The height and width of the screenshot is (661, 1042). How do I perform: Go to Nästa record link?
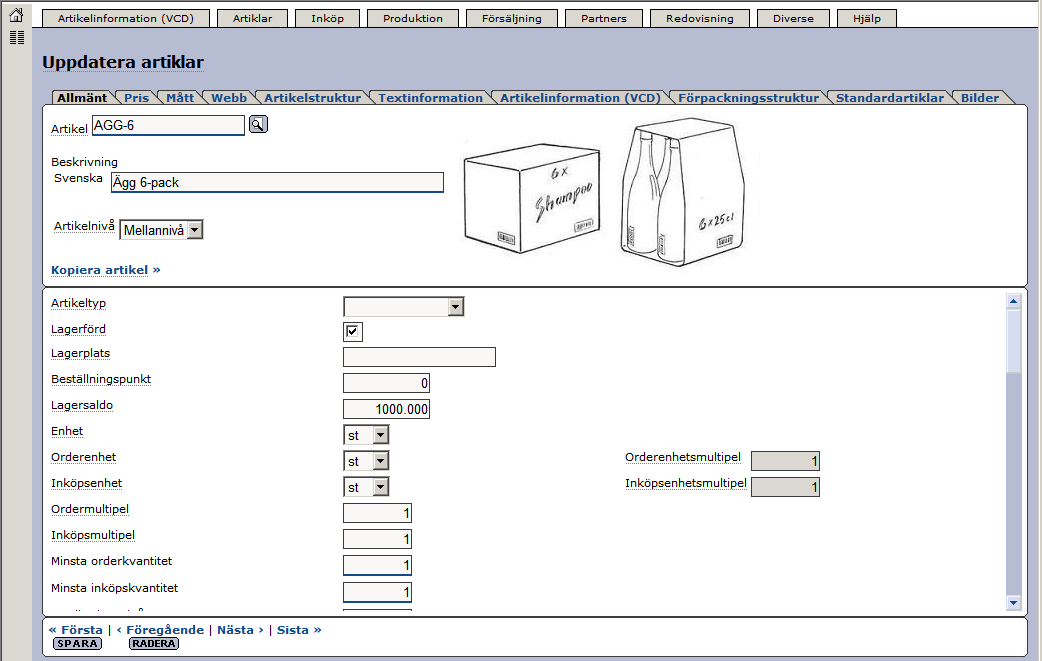click(240, 630)
